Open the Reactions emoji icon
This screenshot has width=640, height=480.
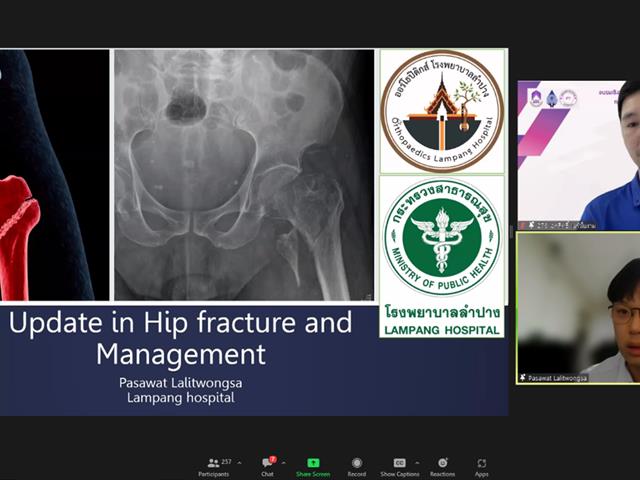click(x=442, y=463)
